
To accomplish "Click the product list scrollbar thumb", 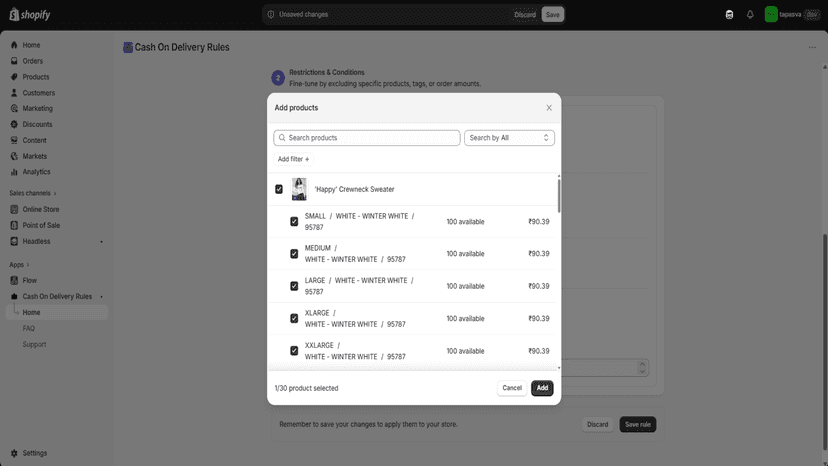I will pyautogui.click(x=559, y=196).
